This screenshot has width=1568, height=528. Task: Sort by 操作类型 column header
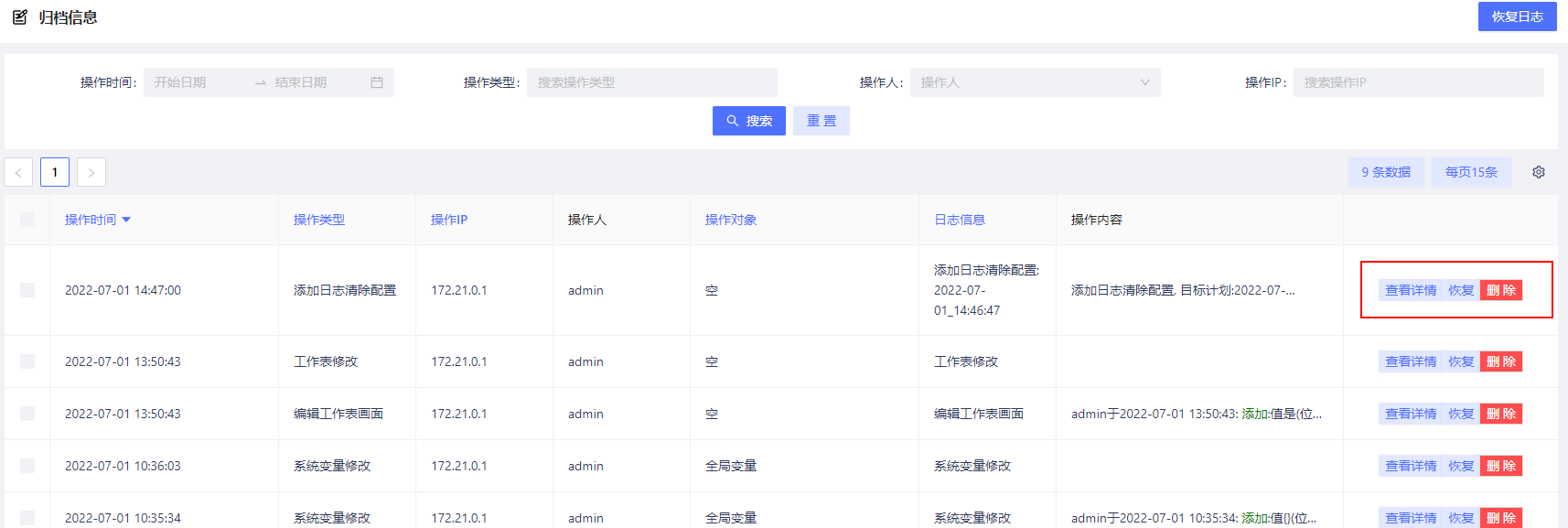319,220
